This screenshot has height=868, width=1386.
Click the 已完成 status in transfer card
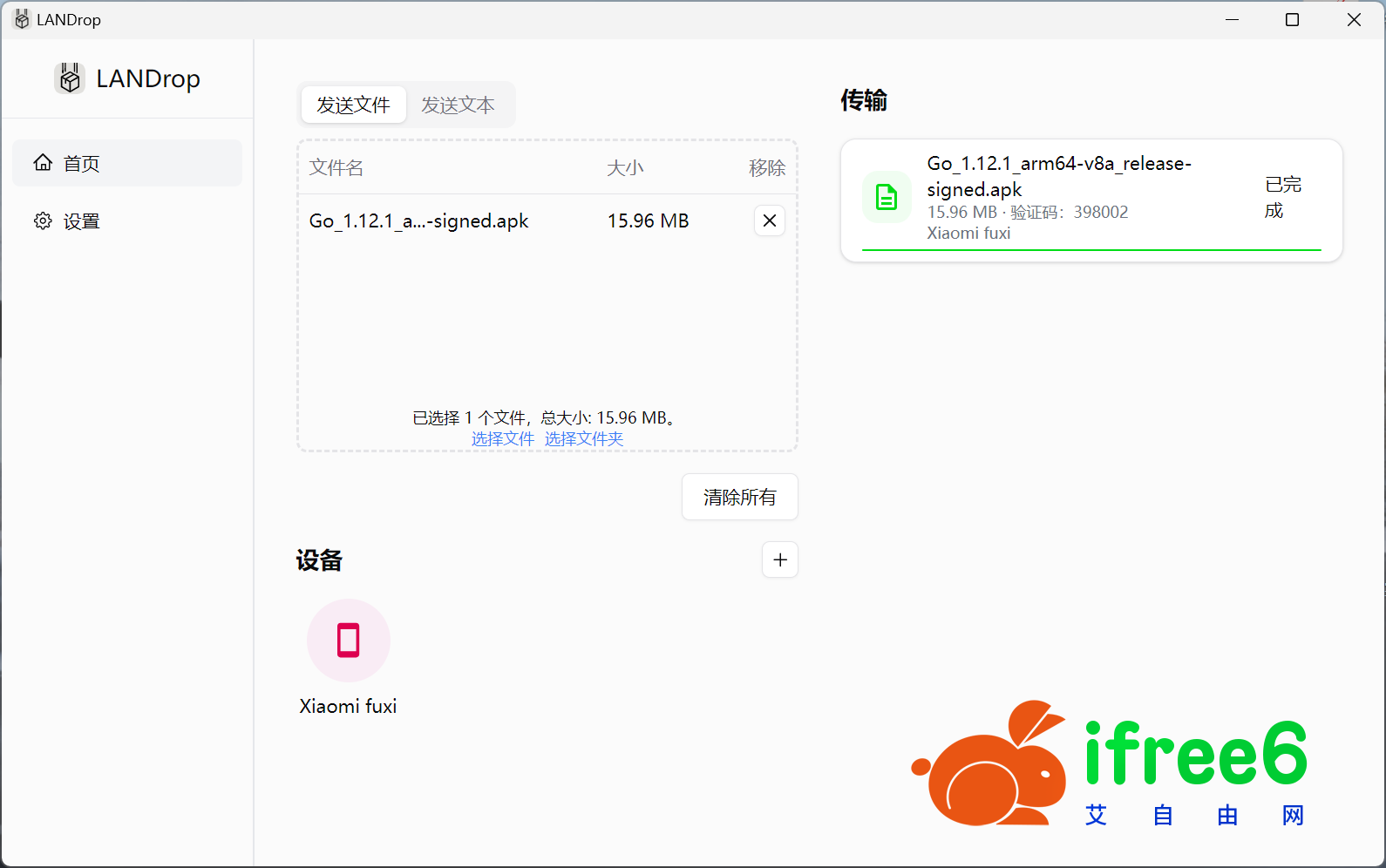(1282, 197)
